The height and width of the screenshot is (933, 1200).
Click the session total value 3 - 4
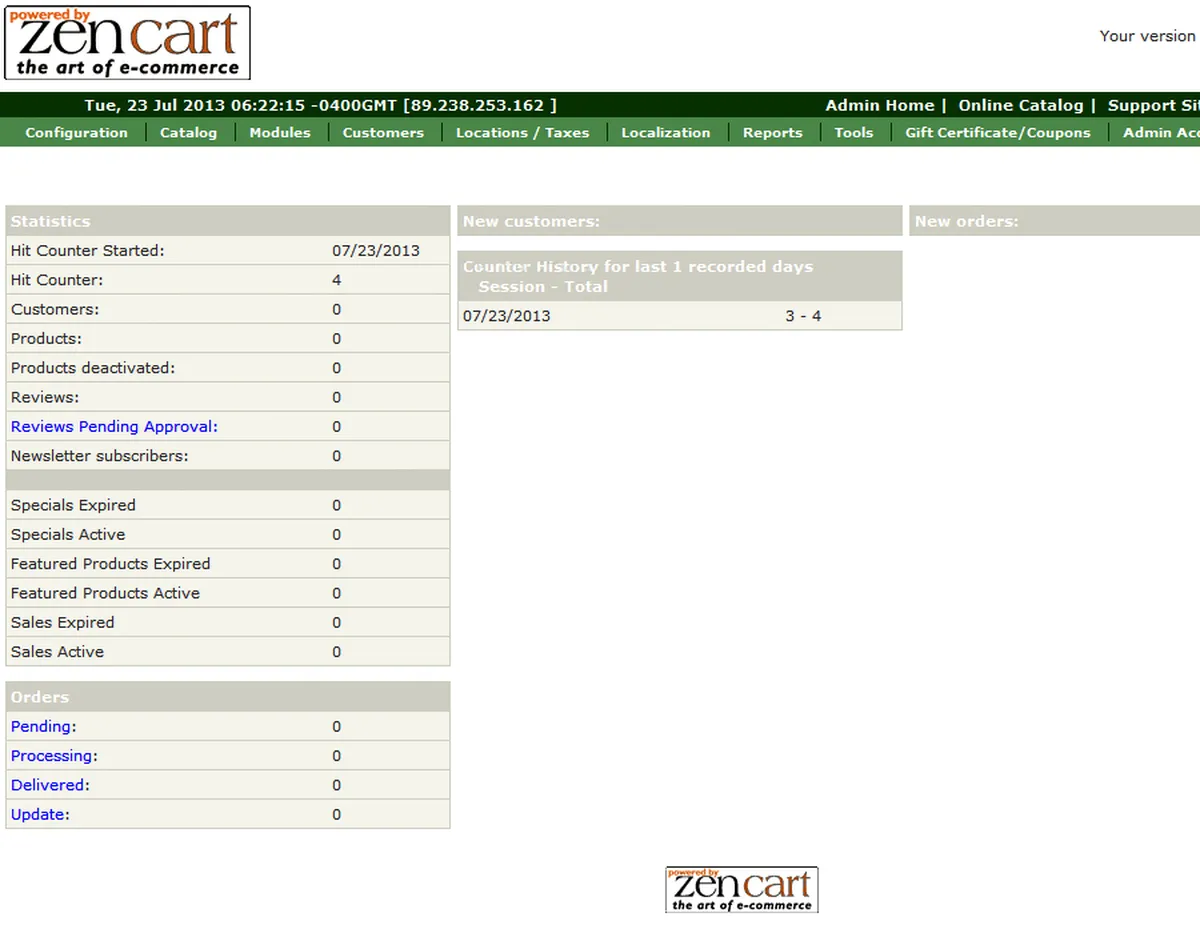[x=803, y=316]
